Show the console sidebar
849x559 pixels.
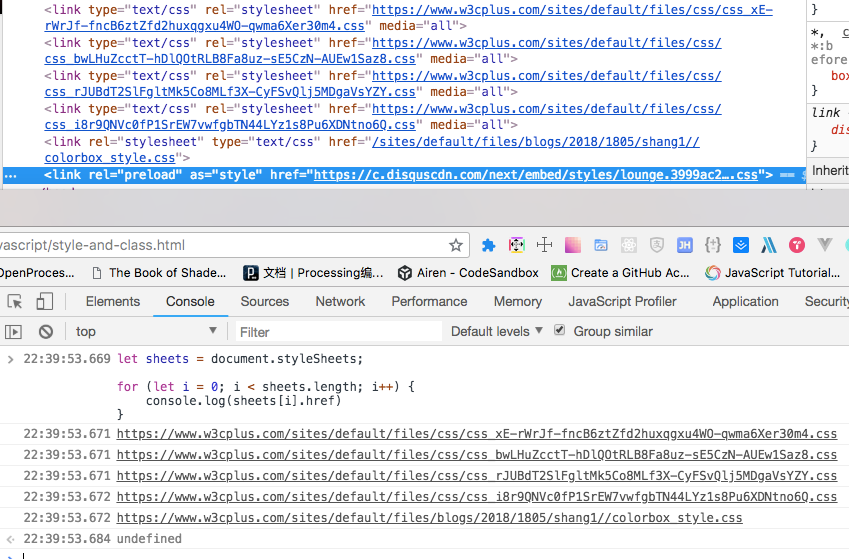pos(14,332)
